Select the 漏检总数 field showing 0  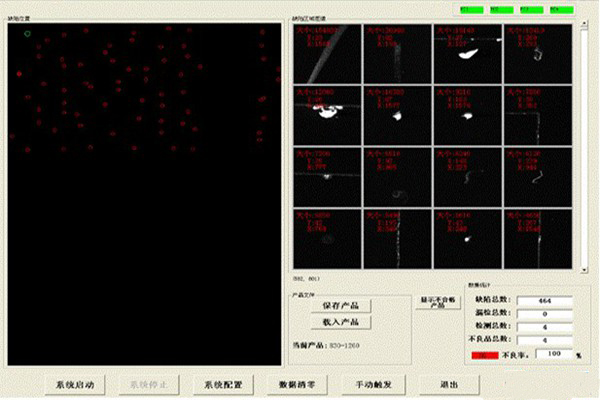pyautogui.click(x=545, y=314)
